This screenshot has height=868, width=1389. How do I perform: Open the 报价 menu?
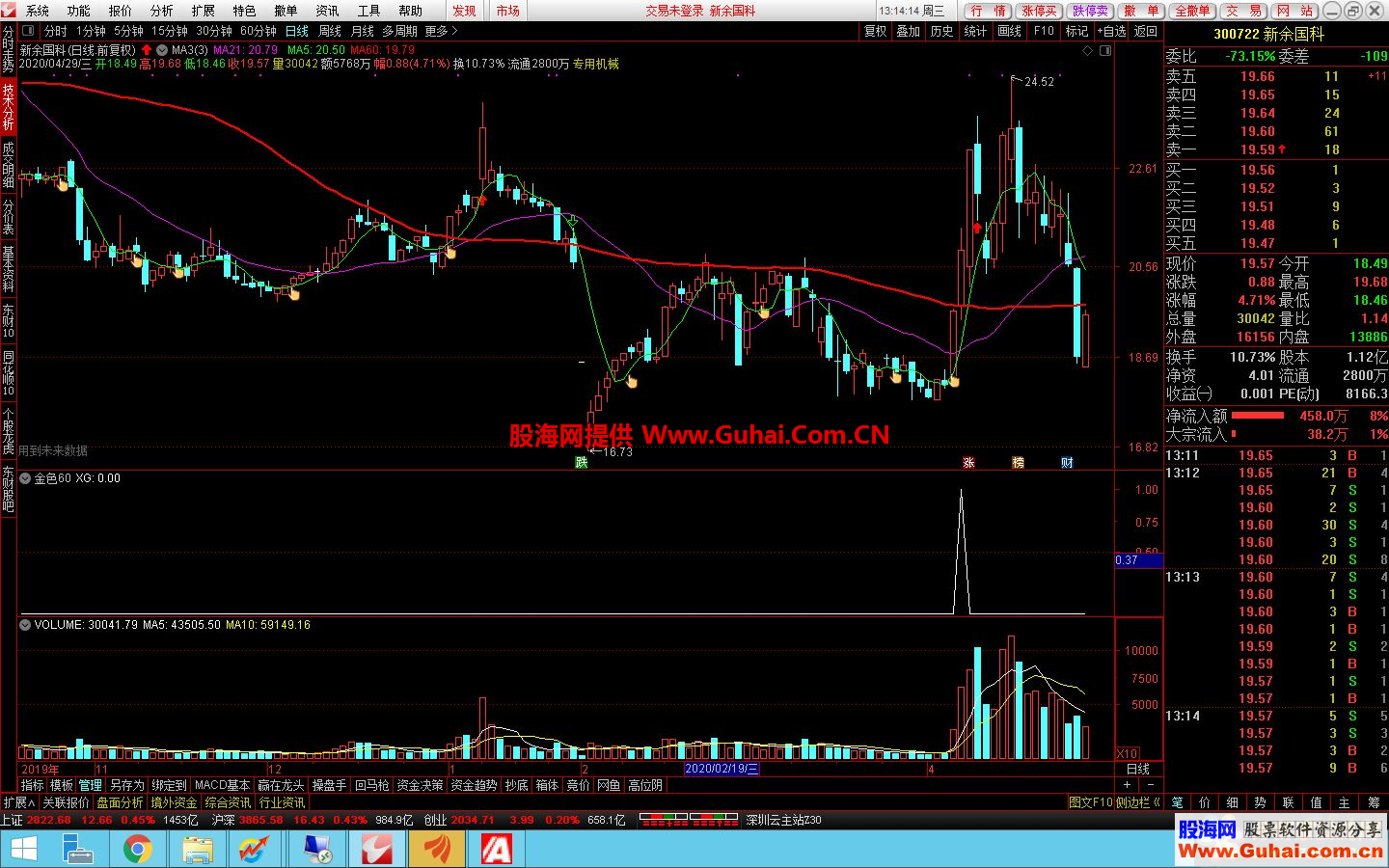[121, 11]
